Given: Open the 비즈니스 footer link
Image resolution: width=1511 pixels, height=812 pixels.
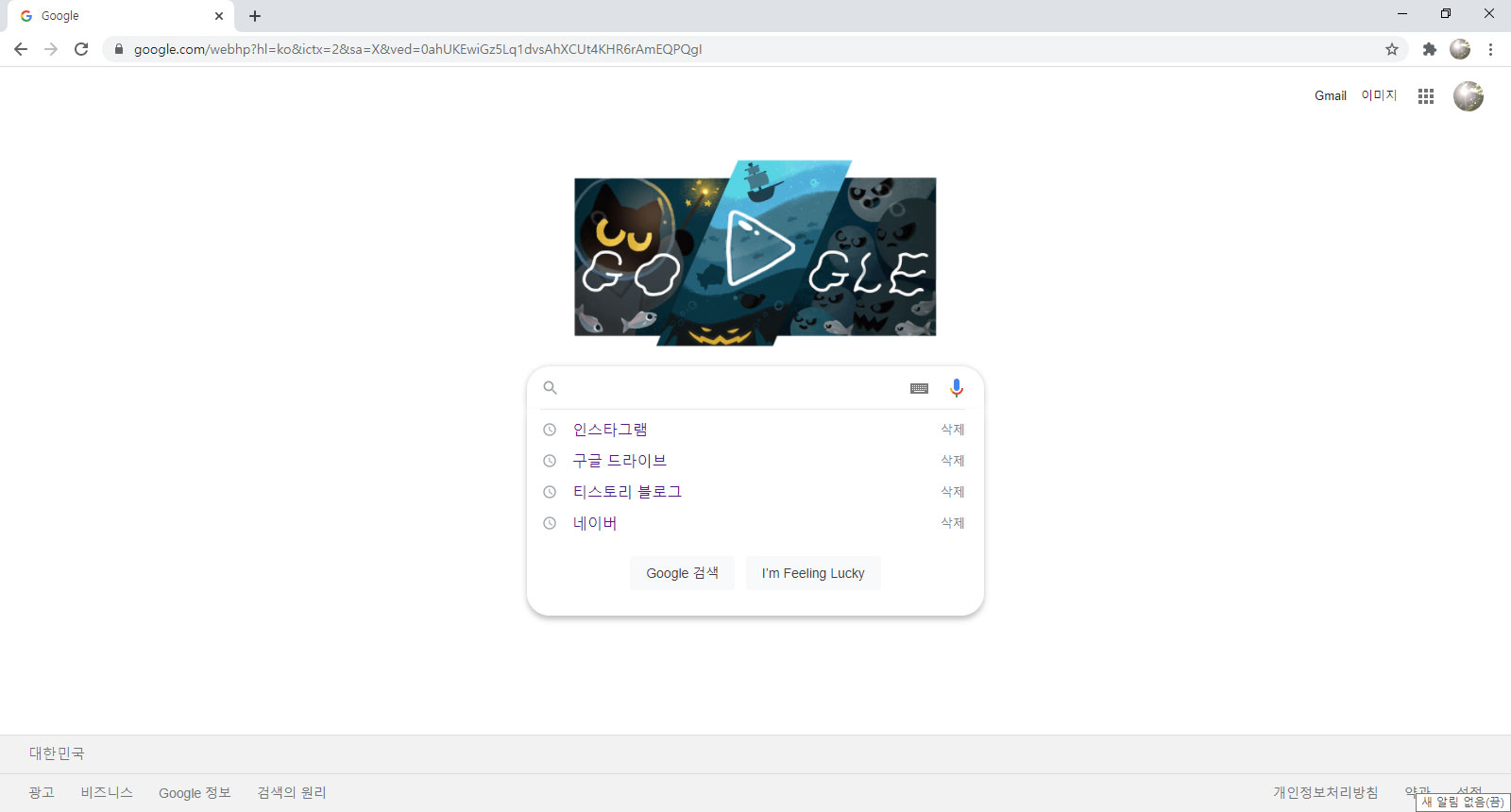Looking at the screenshot, I should tap(107, 792).
